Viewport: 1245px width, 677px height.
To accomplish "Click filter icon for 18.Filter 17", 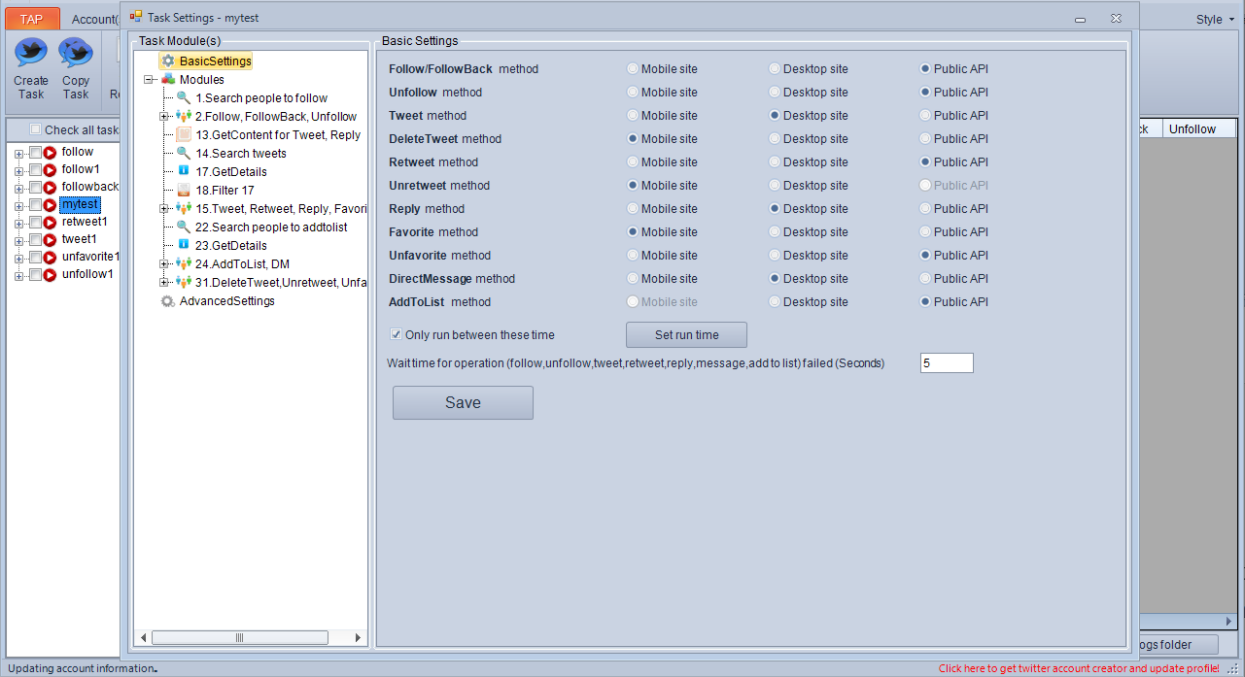I will tap(184, 190).
